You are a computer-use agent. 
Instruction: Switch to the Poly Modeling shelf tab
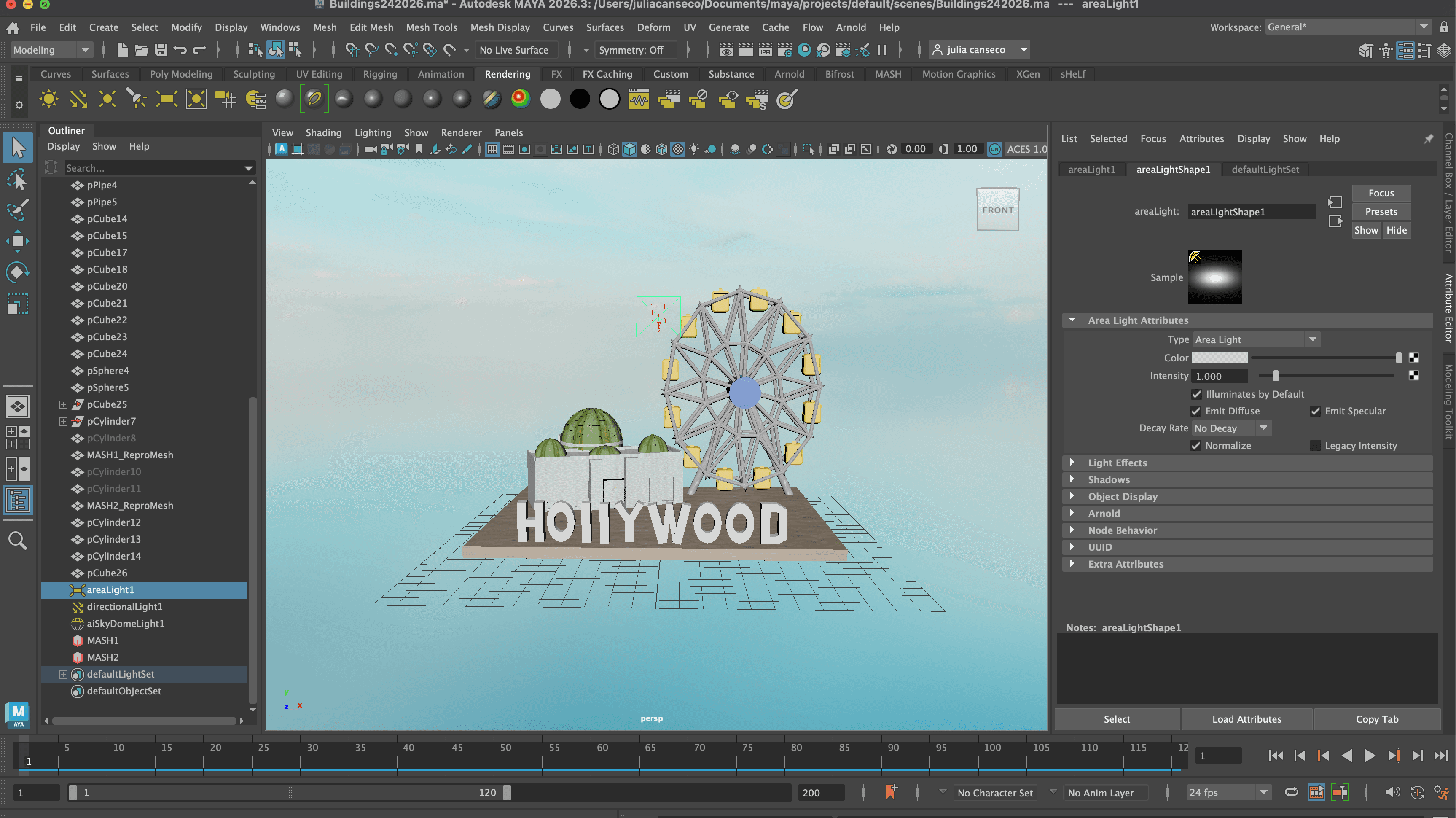[x=181, y=74]
